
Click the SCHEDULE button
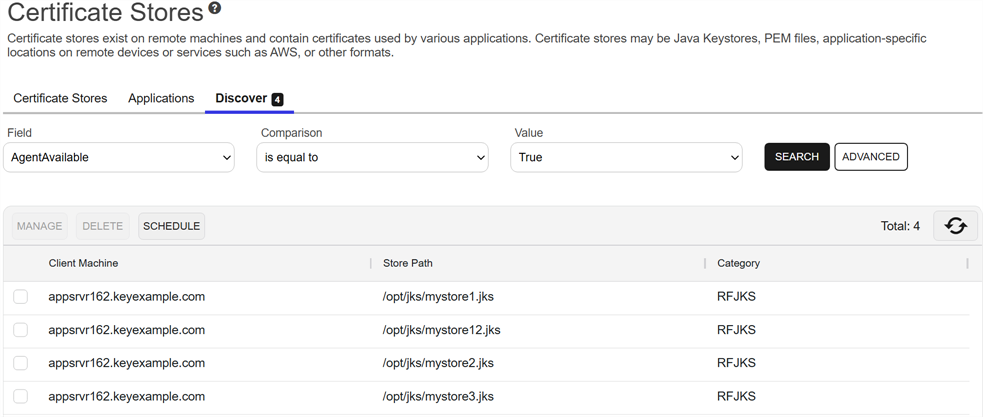(x=171, y=226)
